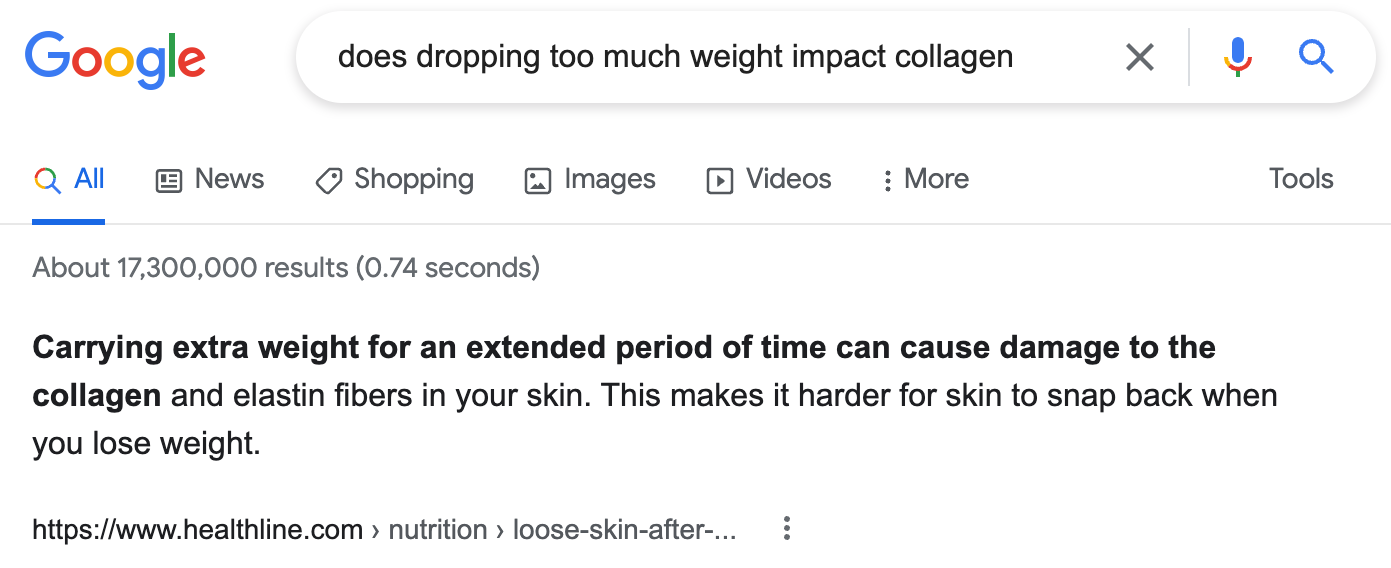Click the bold 'Carrying extra weight' snippet text
Viewport: 1391px width, 568px height.
coord(183,348)
